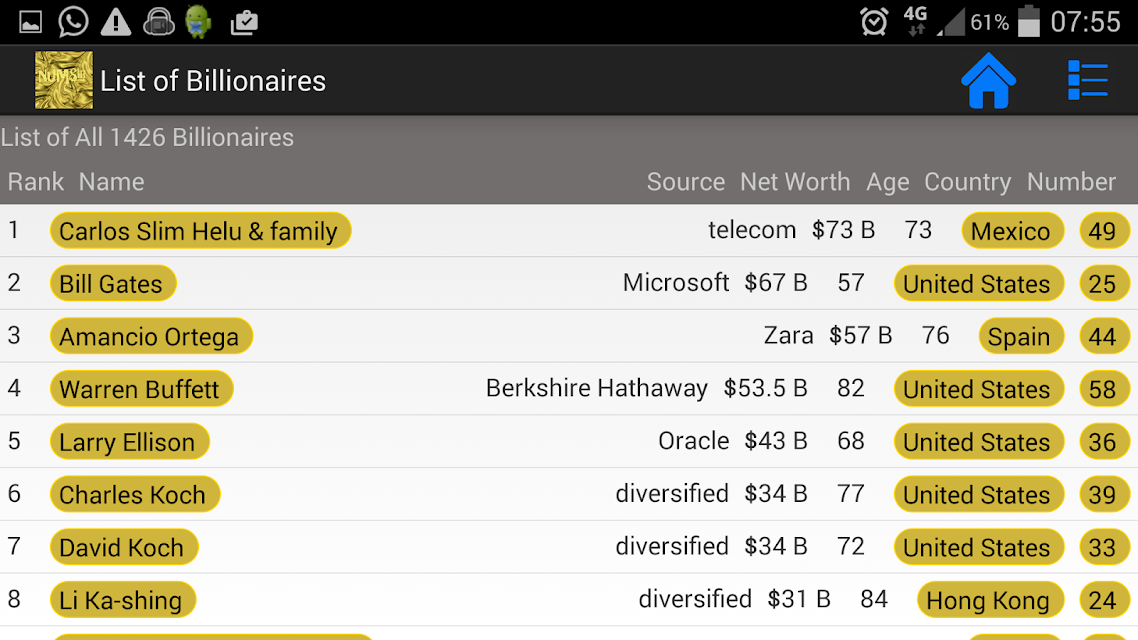Open the WhatsApp notification icon

click(x=73, y=22)
